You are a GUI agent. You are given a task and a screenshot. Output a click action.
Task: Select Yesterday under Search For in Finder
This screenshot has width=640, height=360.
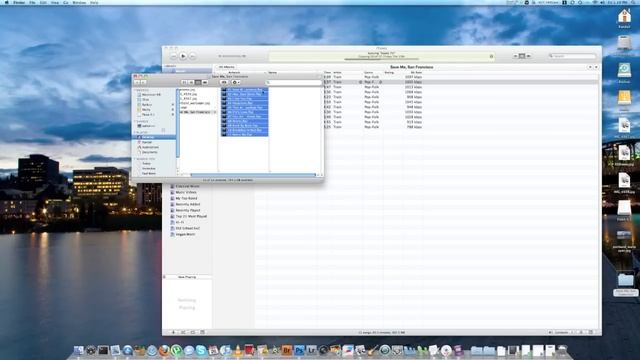pos(148,169)
